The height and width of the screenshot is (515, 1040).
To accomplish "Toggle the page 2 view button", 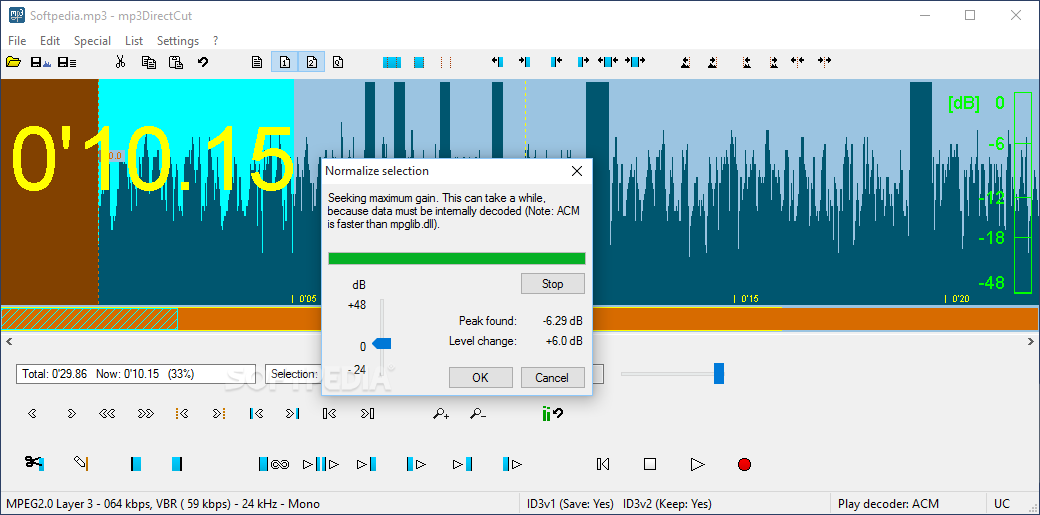I will (x=311, y=62).
